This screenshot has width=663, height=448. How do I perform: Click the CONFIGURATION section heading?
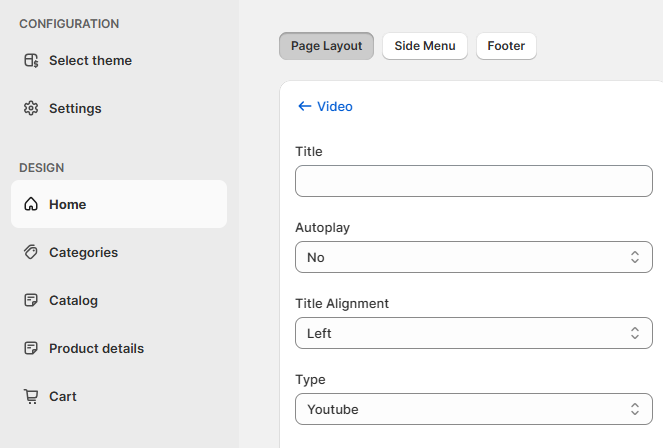69,24
